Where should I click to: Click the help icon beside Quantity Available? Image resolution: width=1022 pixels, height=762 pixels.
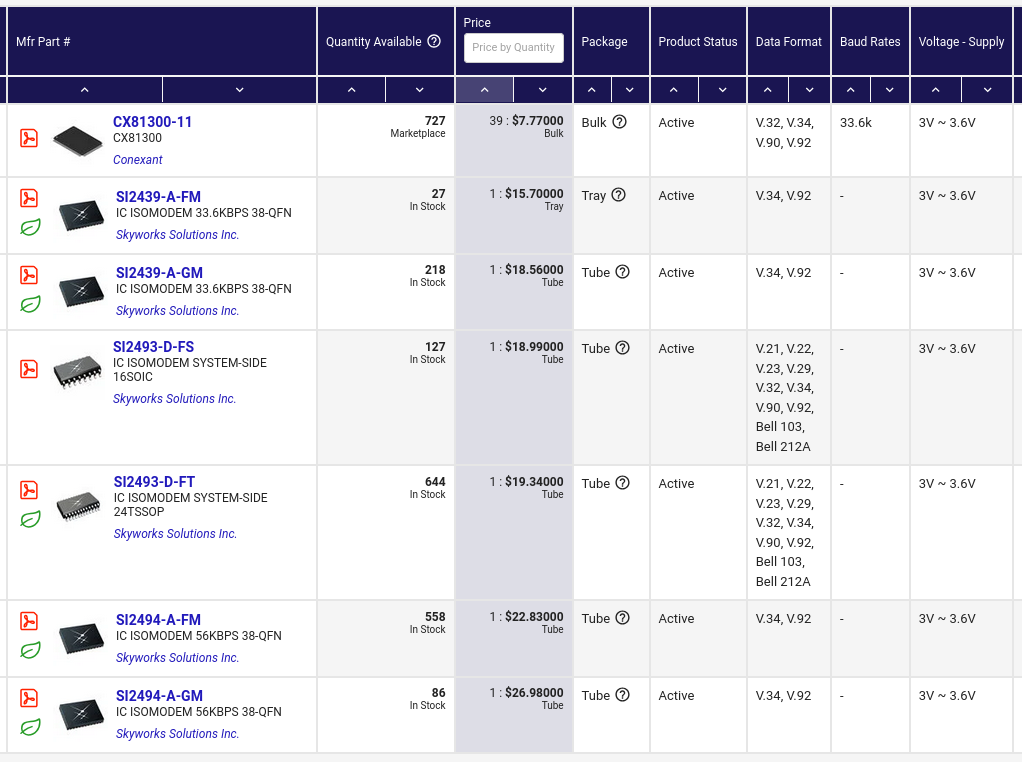(434, 42)
